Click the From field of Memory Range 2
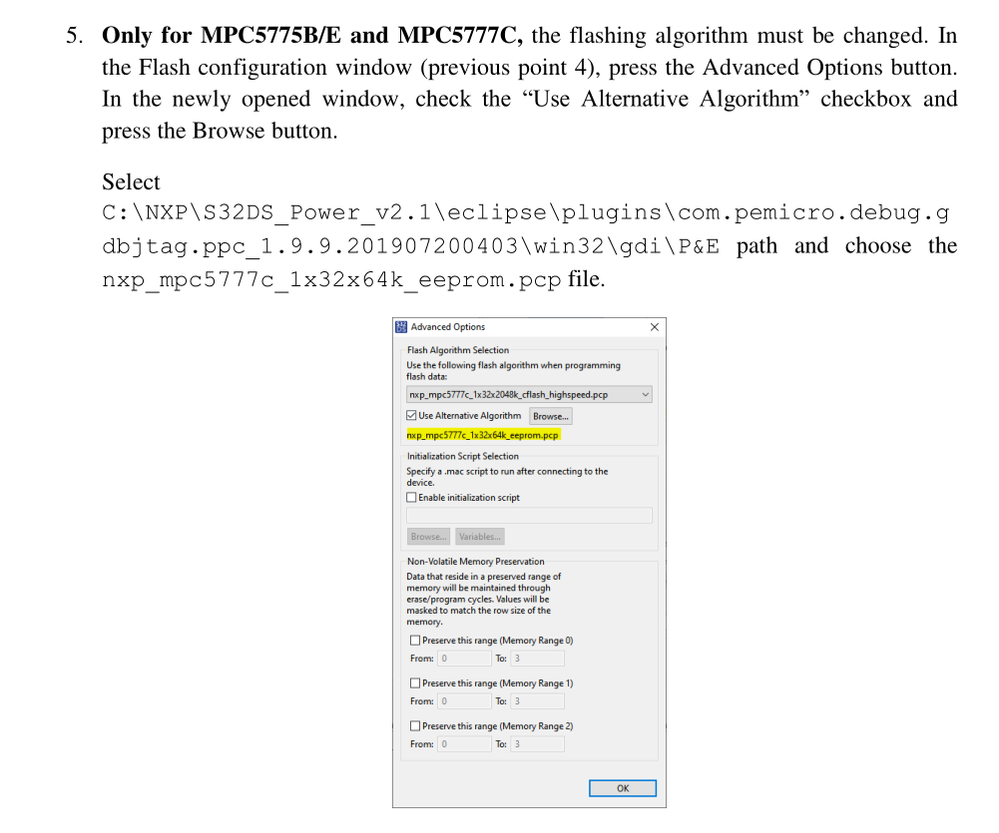Screen dimensions: 999x833 (x=464, y=744)
